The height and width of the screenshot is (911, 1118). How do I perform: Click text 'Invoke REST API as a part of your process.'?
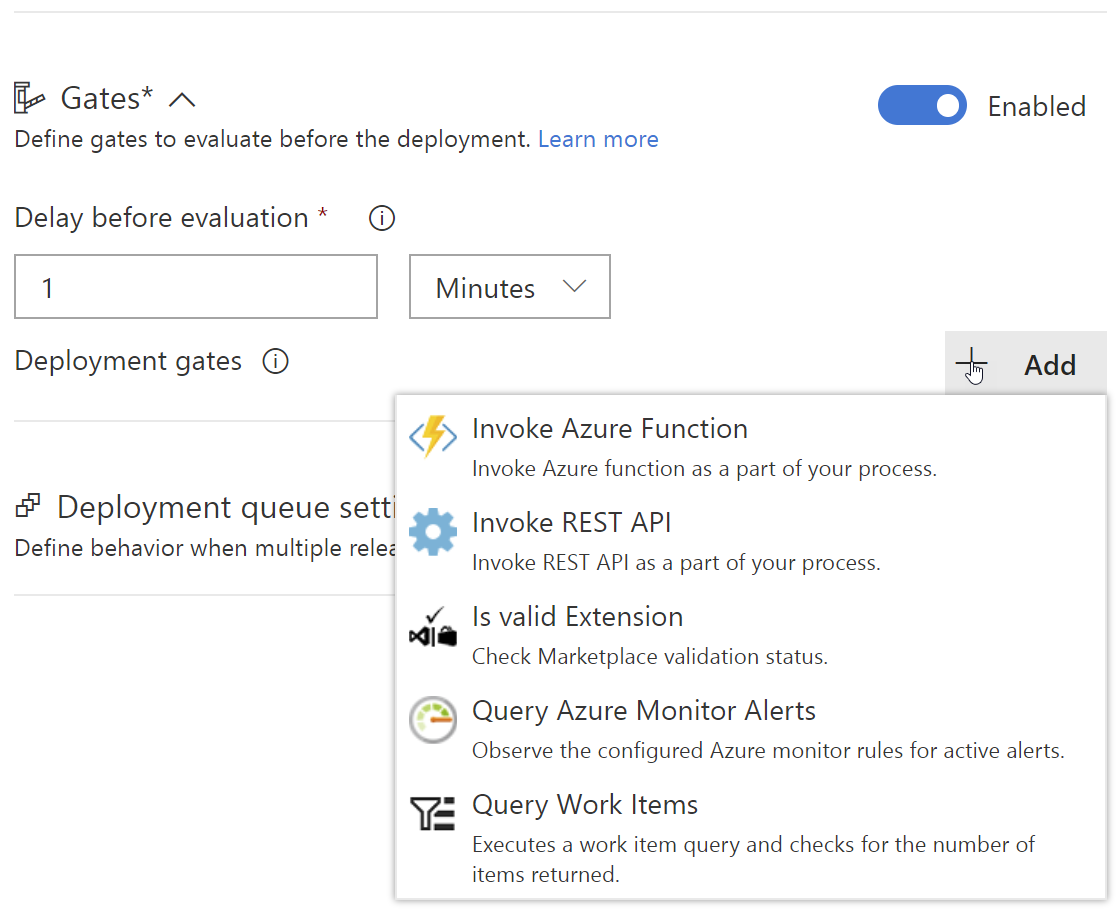(x=676, y=563)
